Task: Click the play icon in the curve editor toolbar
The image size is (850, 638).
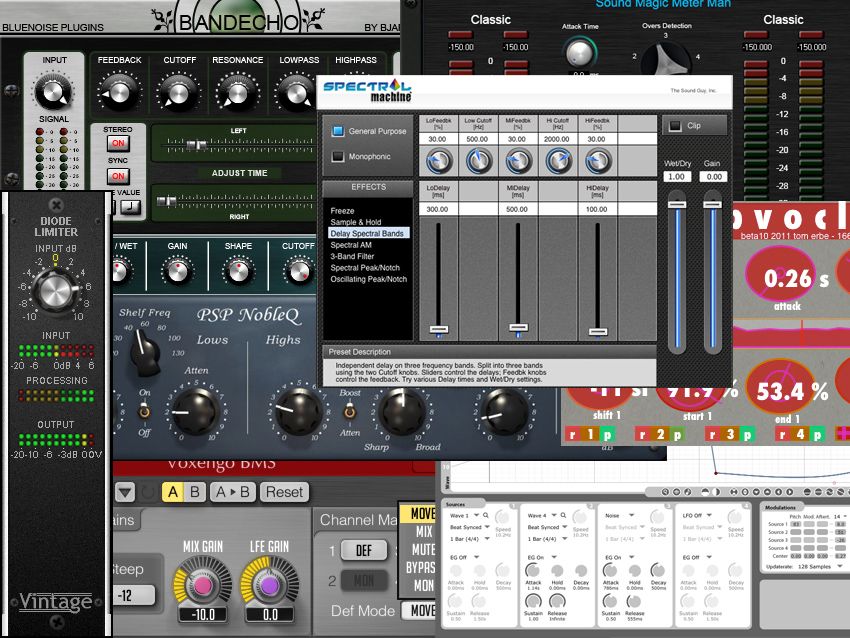Action: 789,492
